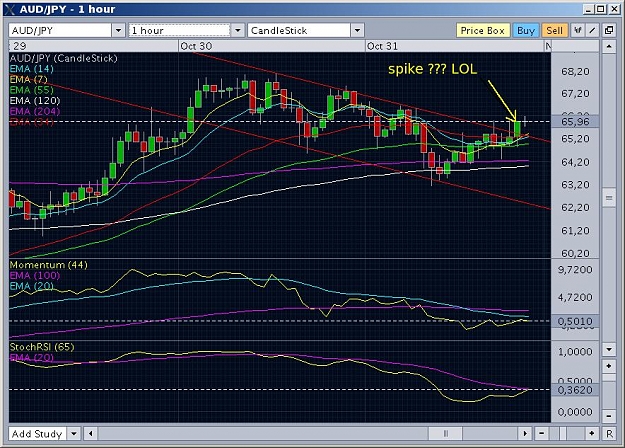Minimize the AUD/JPY chart window

tap(588, 9)
